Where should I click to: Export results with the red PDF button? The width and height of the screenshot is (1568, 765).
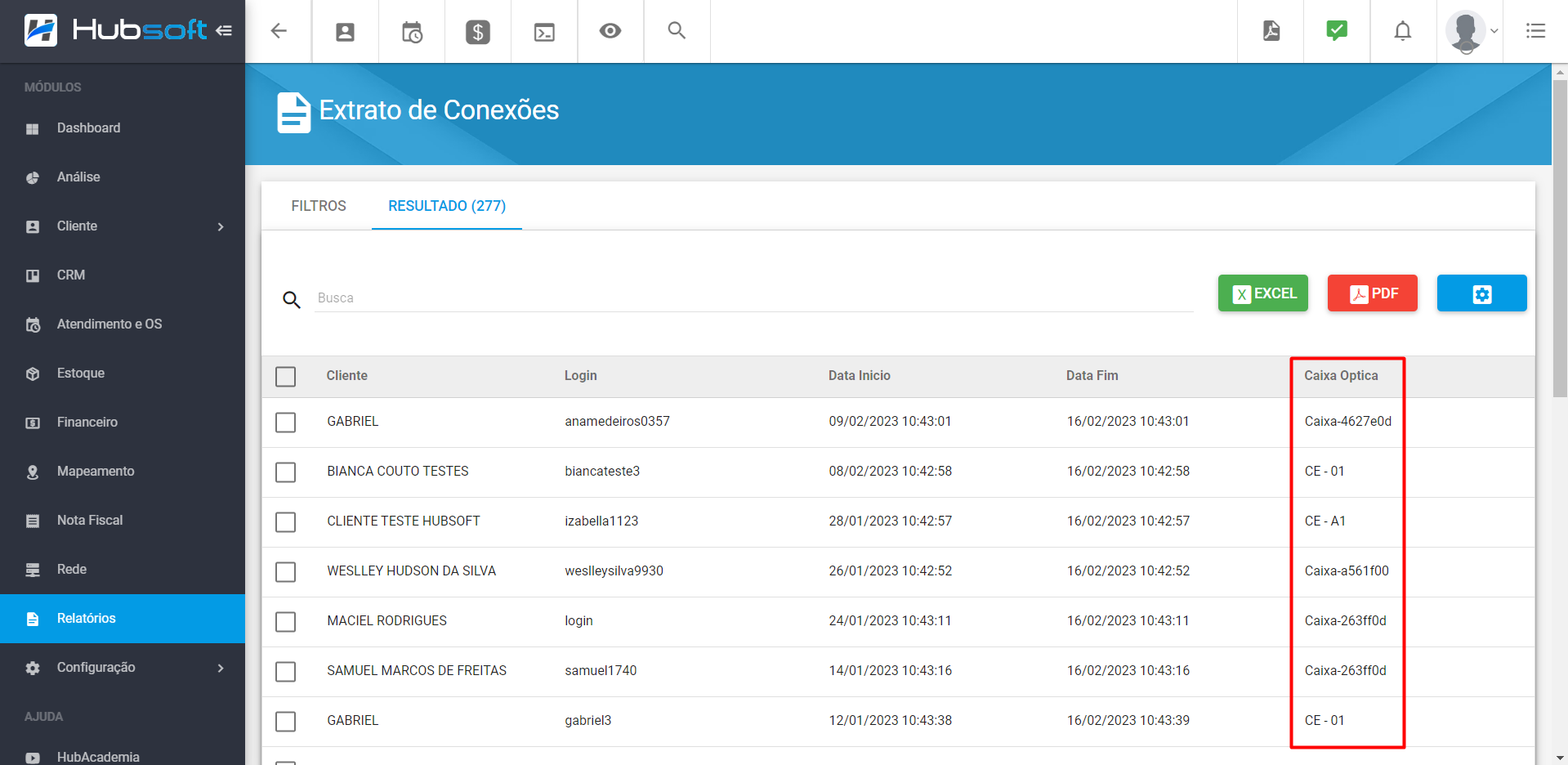point(1372,293)
